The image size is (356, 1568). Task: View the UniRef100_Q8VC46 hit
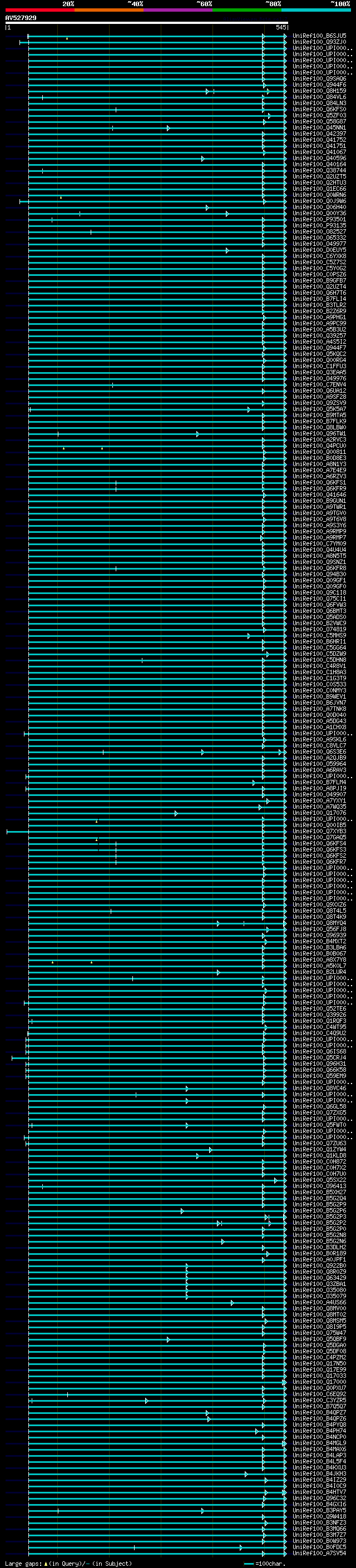pyautogui.click(x=319, y=1089)
